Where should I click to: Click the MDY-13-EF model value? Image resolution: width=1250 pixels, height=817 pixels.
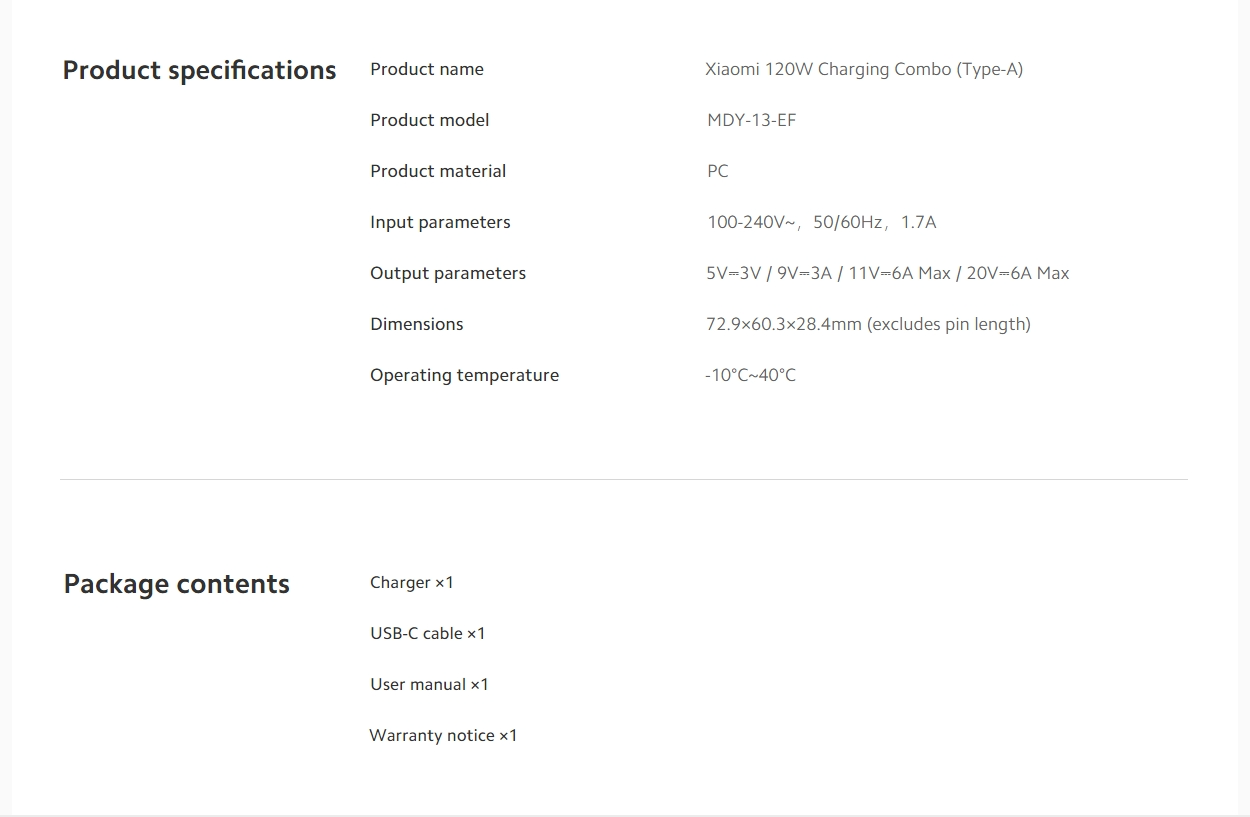(x=752, y=120)
